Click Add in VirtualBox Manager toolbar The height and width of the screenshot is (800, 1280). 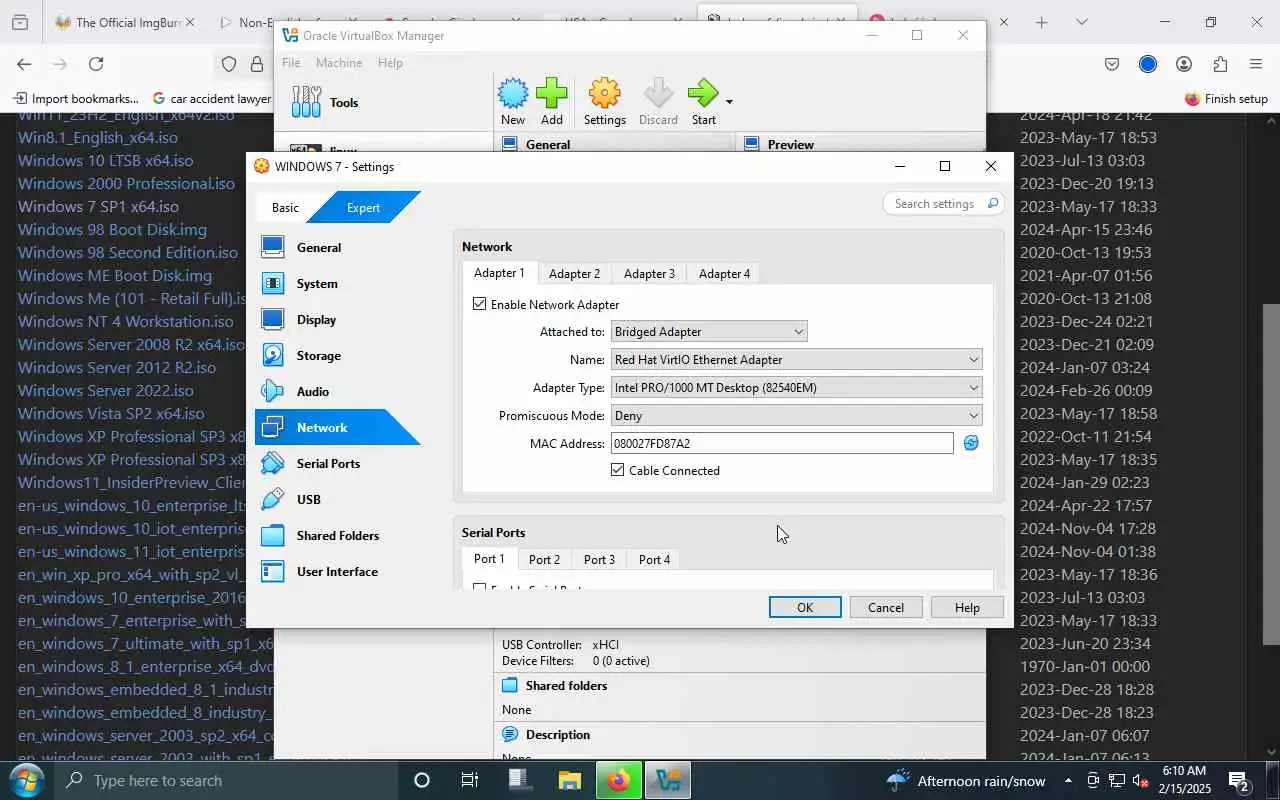tap(551, 102)
